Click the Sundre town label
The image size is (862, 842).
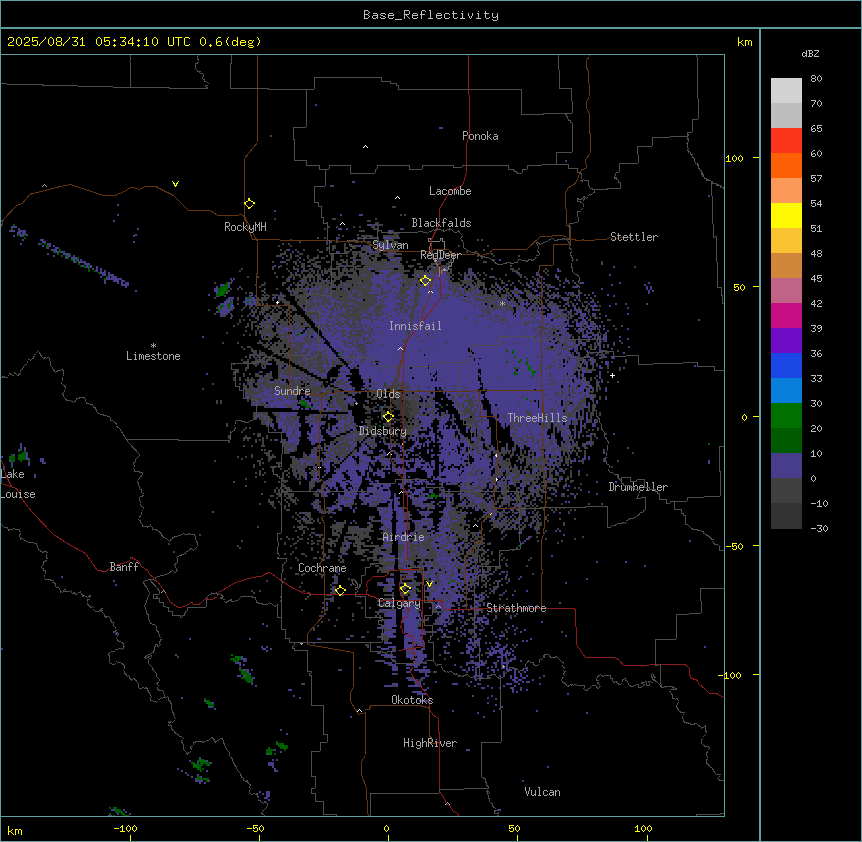coord(292,391)
